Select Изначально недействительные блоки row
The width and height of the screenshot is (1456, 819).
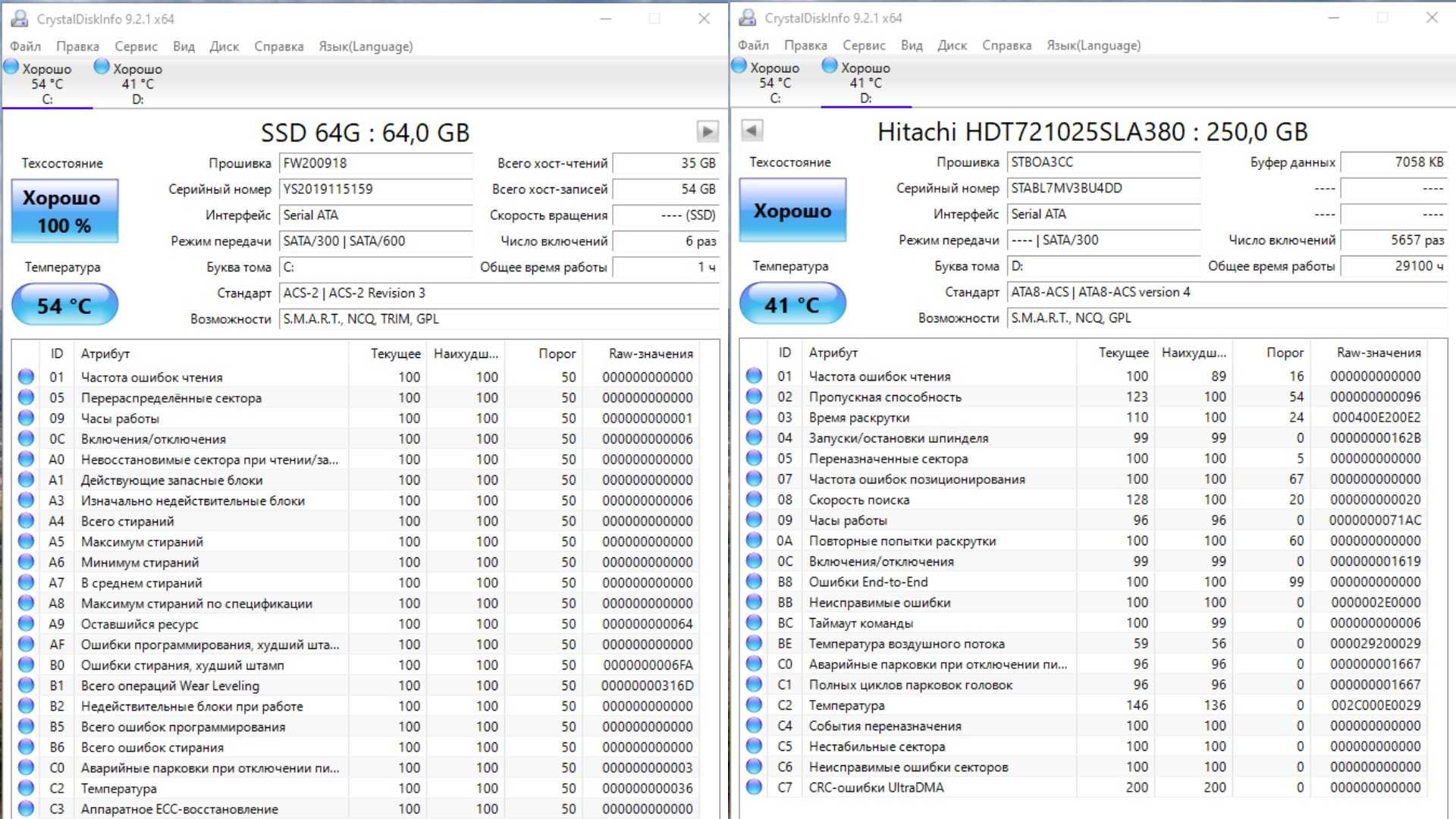click(356, 500)
